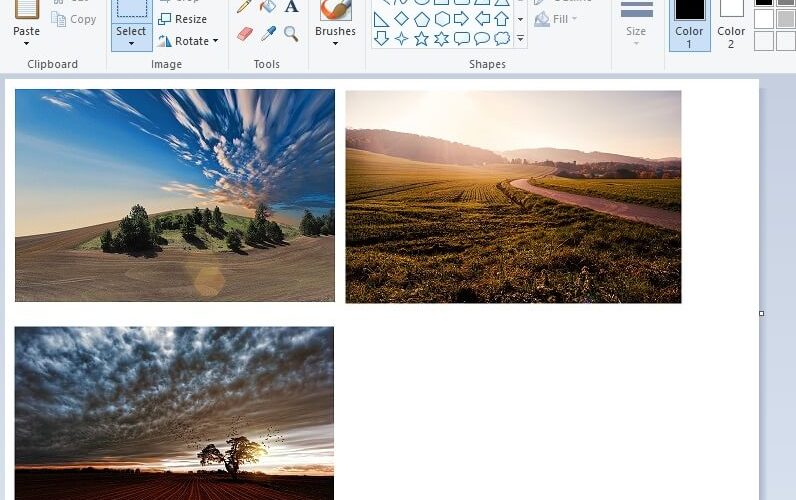The image size is (796, 500).
Task: Expand the full Shapes gallery
Action: [520, 39]
